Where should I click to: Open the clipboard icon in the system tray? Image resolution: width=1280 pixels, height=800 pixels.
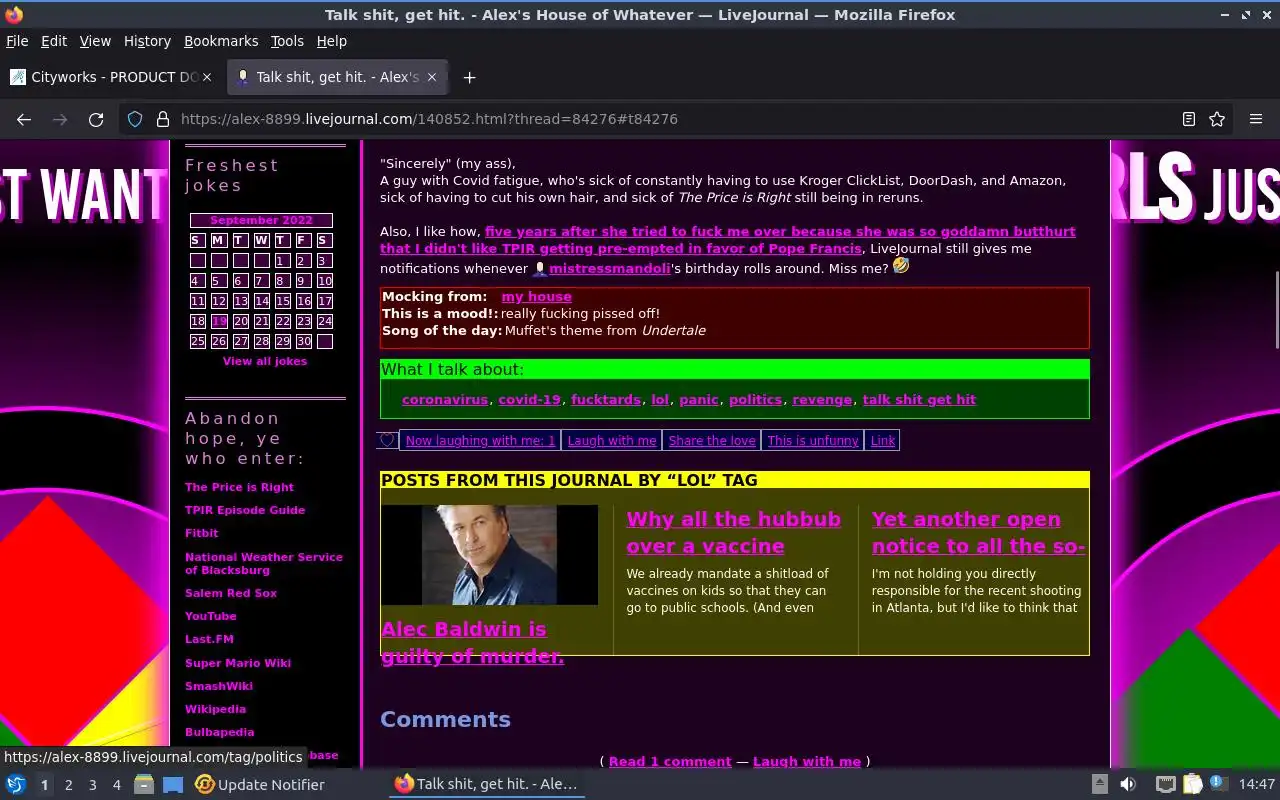click(x=1192, y=784)
